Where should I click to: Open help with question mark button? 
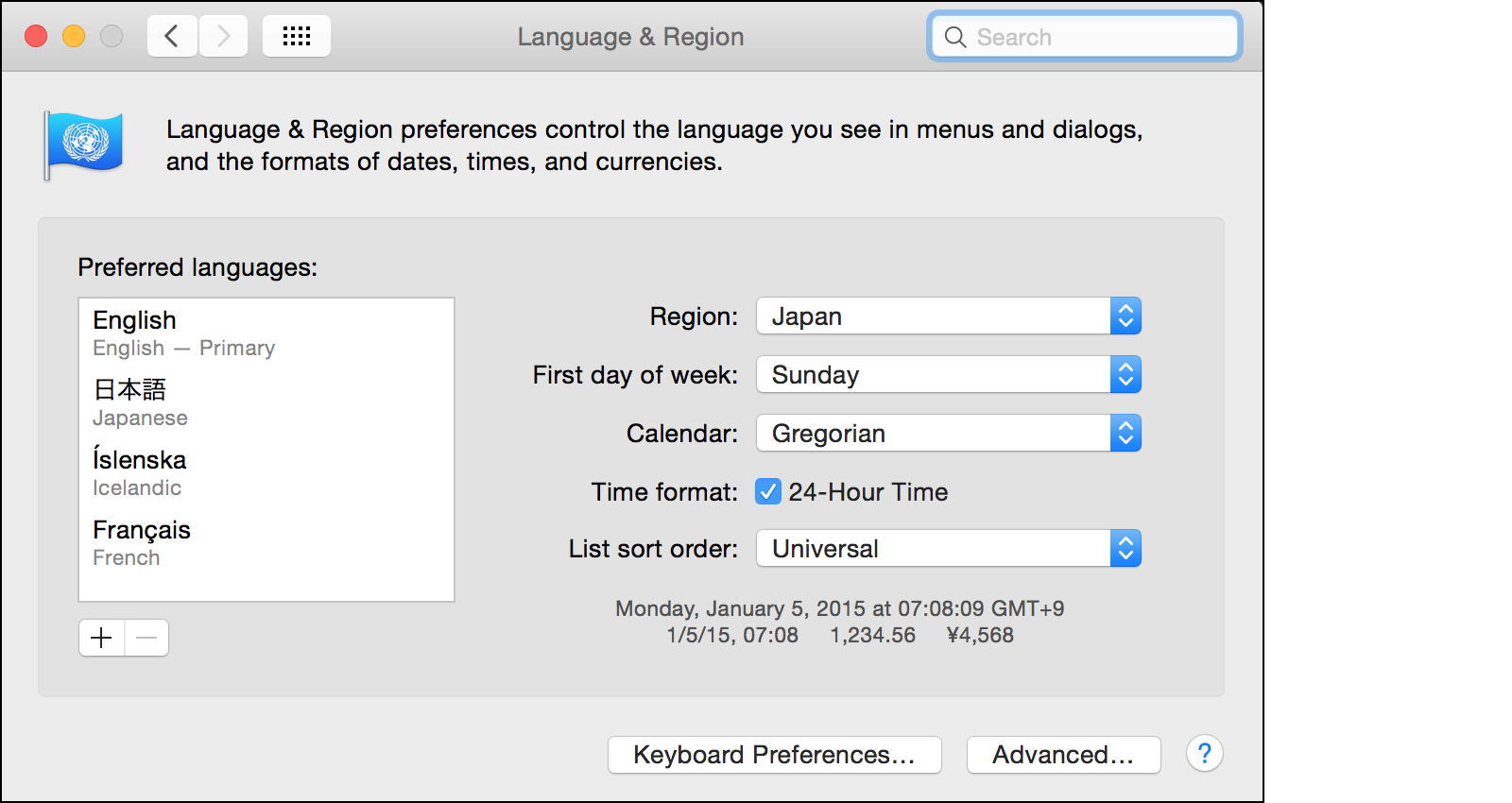(1204, 754)
